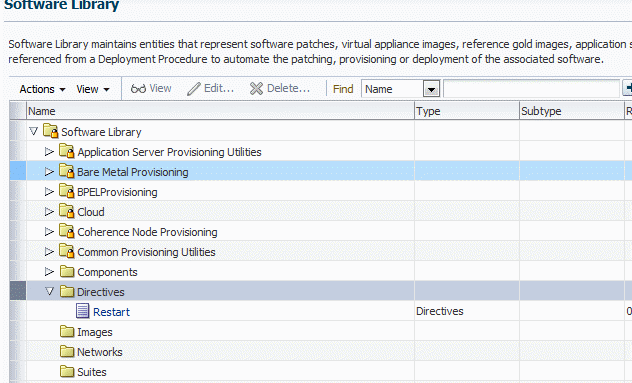Click the Type column header

point(467,111)
